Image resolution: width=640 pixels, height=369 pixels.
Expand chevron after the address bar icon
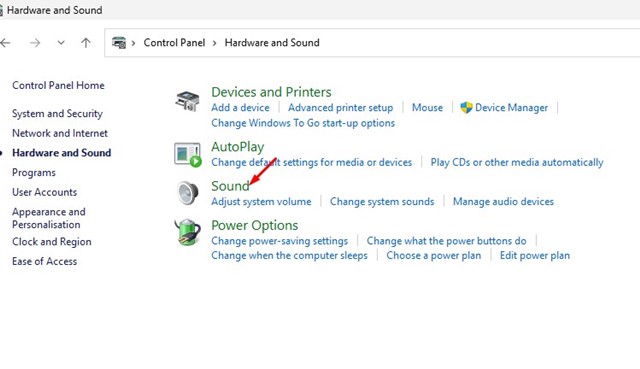(133, 43)
